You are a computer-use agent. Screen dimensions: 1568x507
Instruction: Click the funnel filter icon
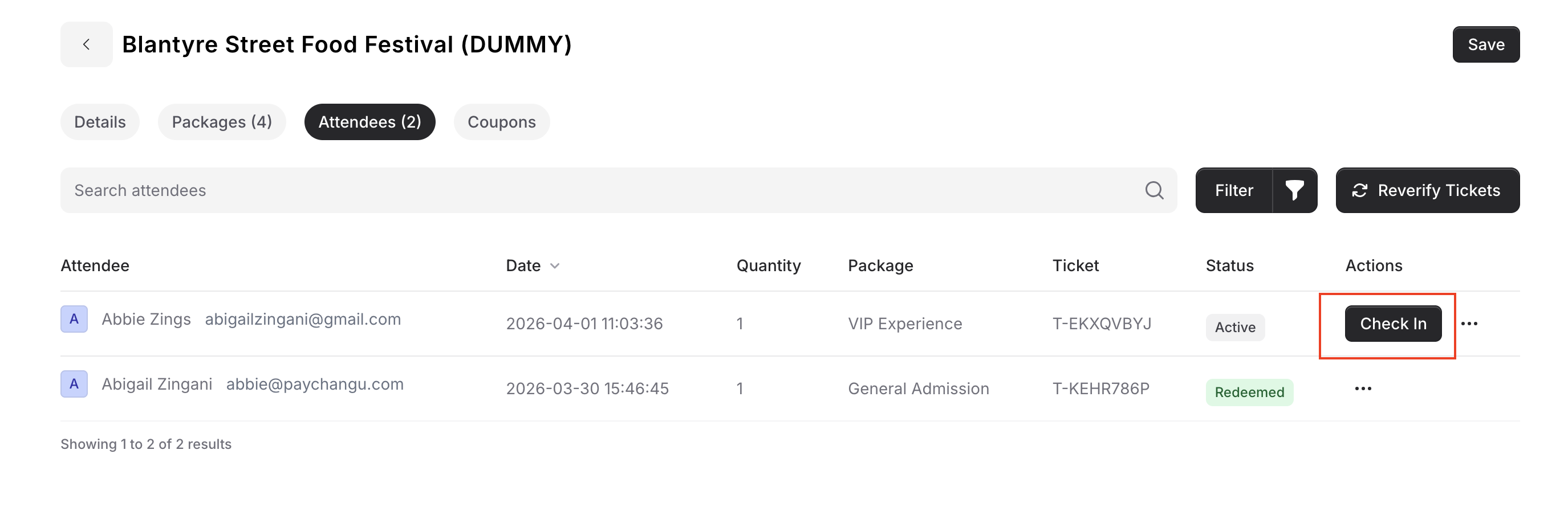[x=1294, y=190]
